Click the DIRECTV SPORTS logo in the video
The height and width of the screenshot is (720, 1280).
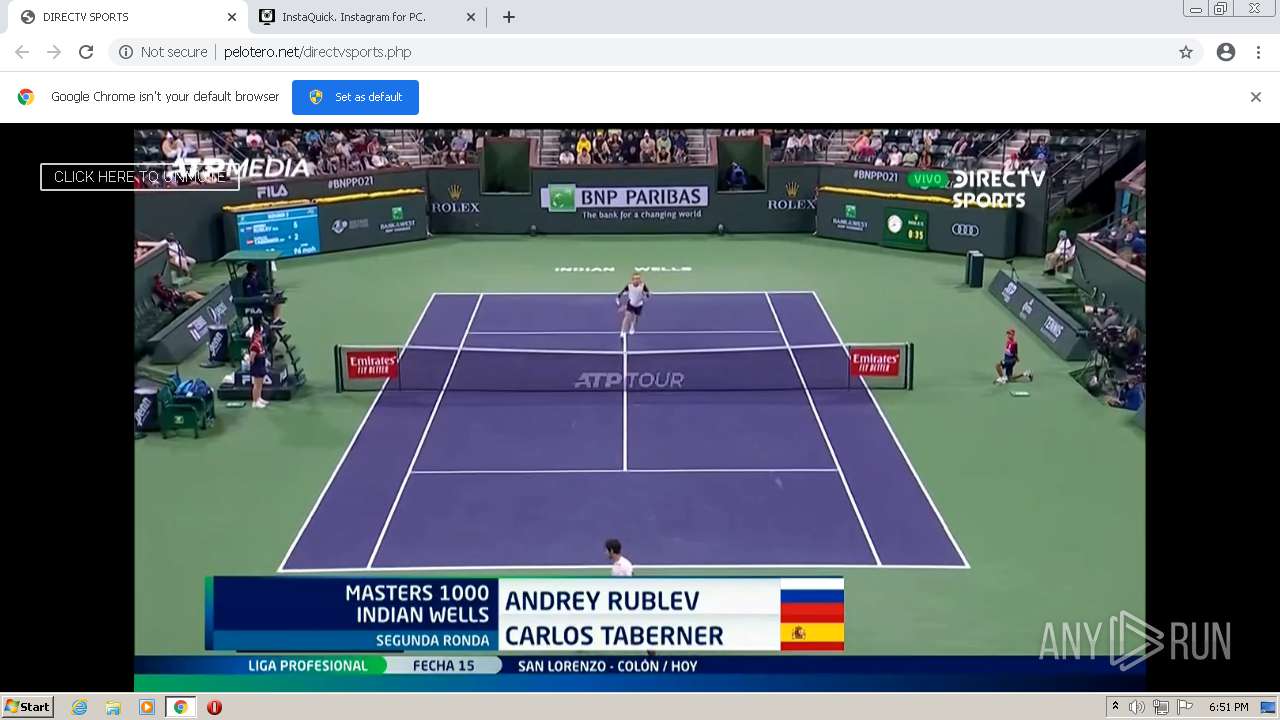(x=998, y=188)
